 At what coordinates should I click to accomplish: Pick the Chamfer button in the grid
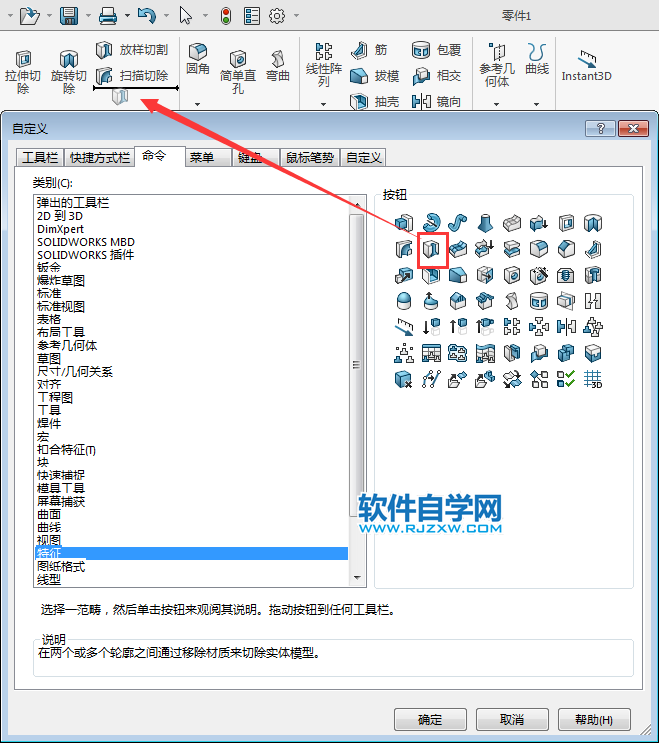(566, 249)
